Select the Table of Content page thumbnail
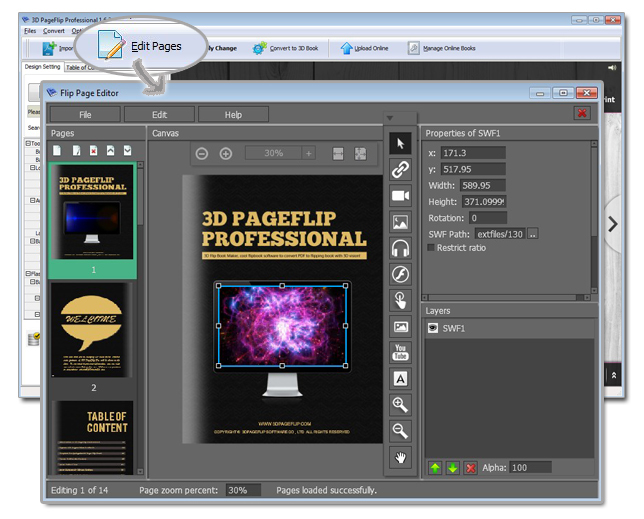The width and height of the screenshot is (644, 519). click(92, 438)
